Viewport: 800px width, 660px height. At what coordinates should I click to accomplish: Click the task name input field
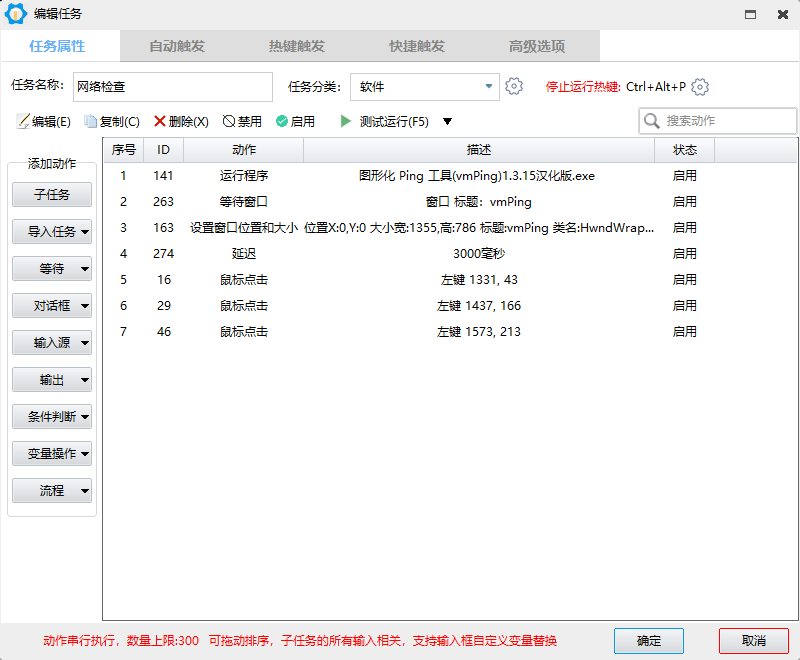coord(172,87)
